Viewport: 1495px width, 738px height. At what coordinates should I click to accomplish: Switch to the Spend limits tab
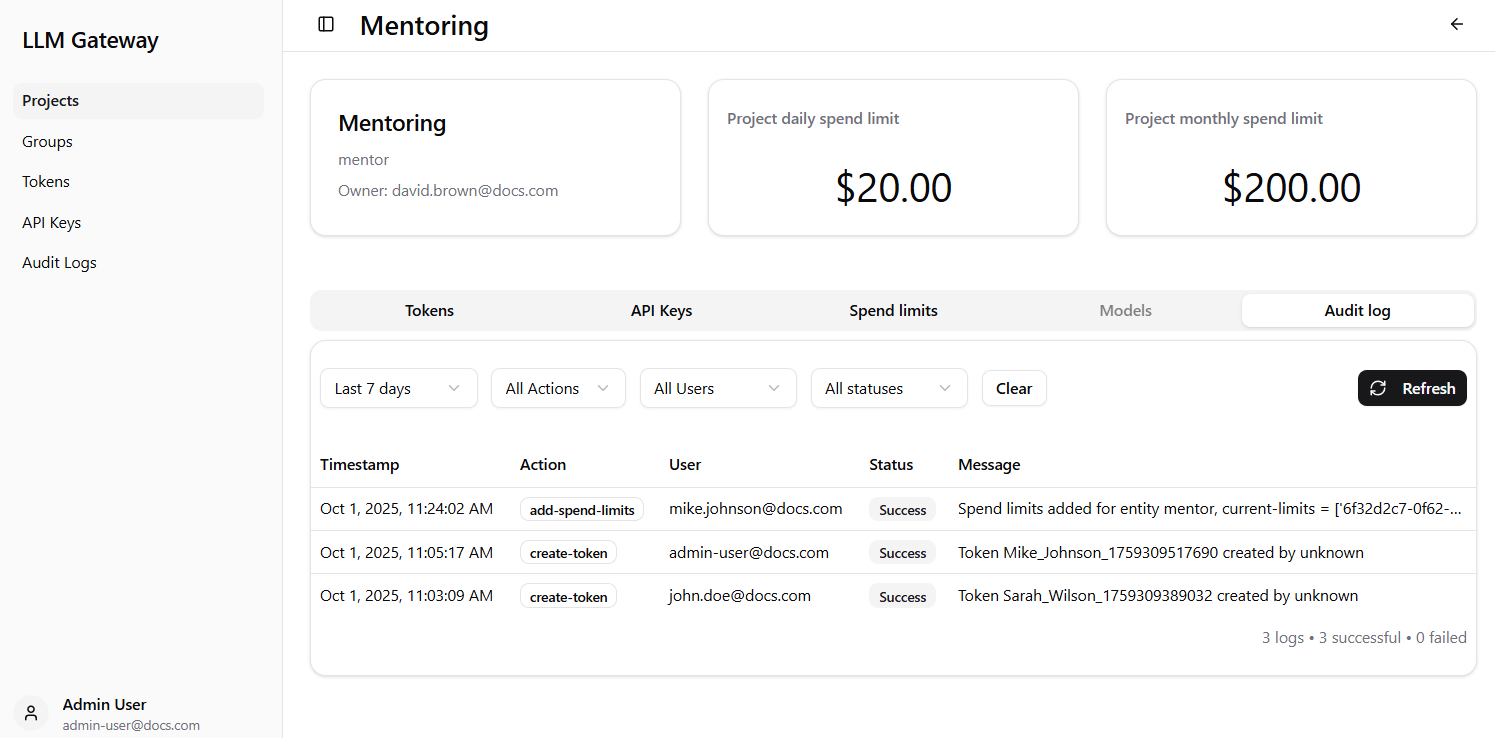pos(893,310)
